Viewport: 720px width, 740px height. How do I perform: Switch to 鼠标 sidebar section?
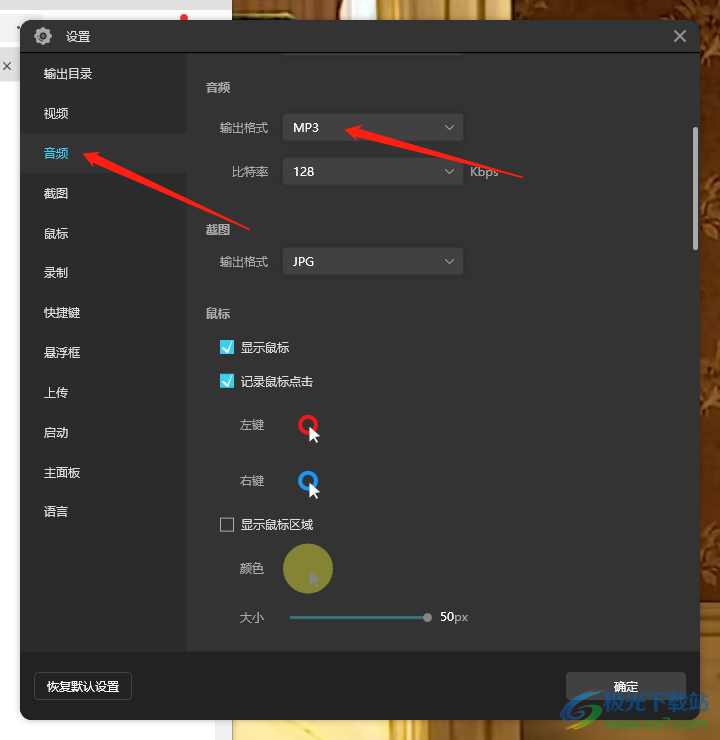[x=56, y=233]
